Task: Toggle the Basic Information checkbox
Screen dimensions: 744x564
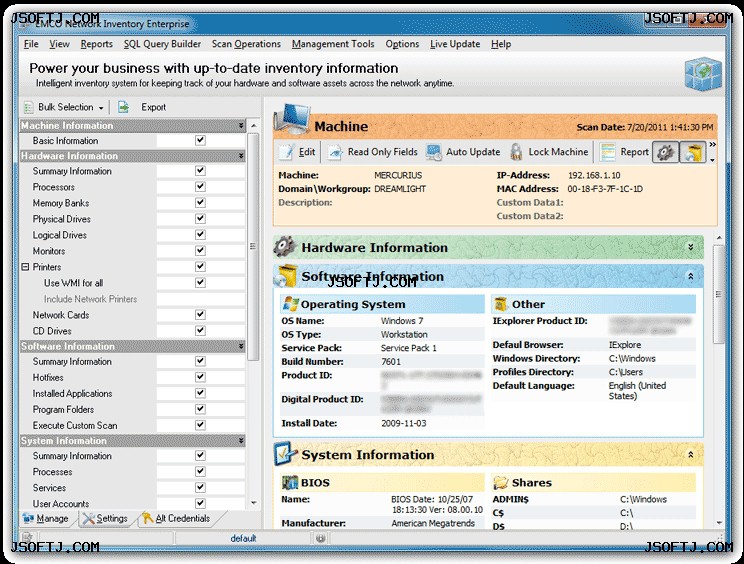Action: pos(200,140)
